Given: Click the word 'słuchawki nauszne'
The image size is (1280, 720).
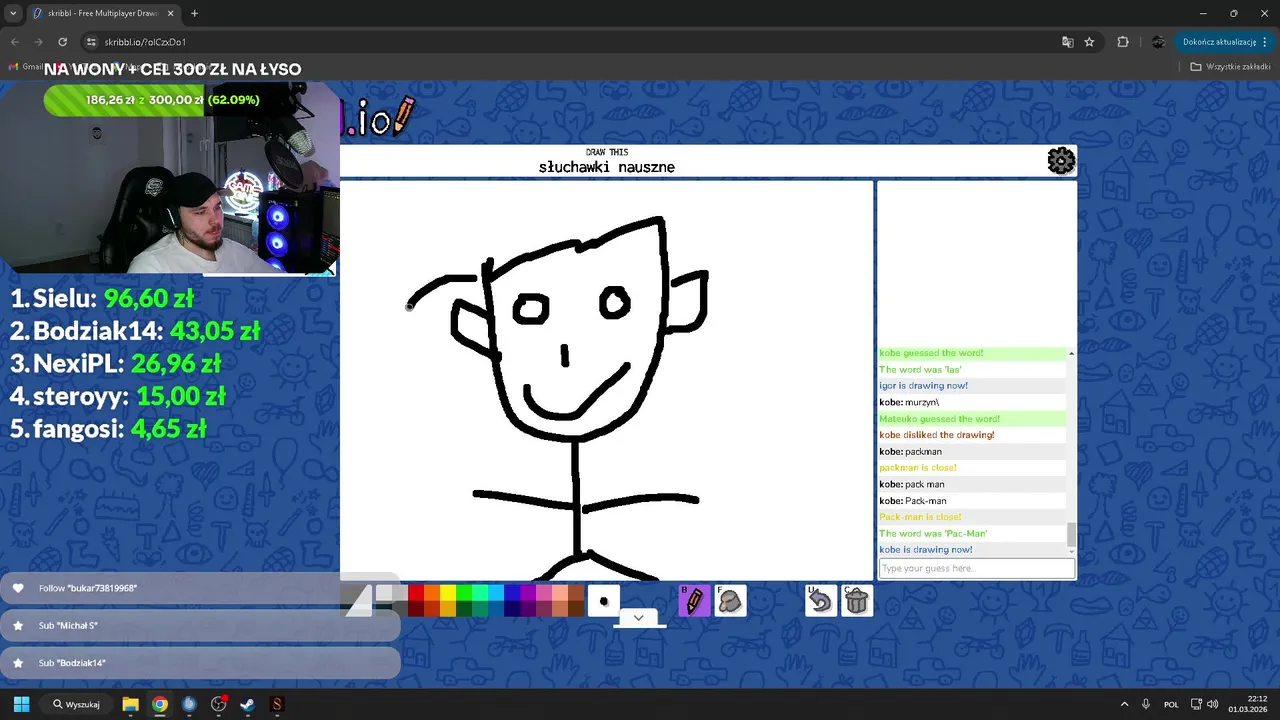Looking at the screenshot, I should (x=607, y=167).
